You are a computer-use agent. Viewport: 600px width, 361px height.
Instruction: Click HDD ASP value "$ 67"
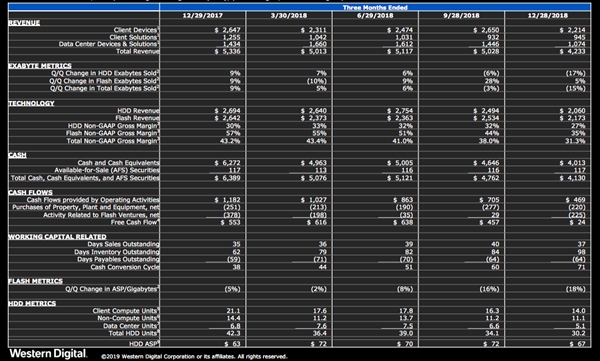[577, 344]
